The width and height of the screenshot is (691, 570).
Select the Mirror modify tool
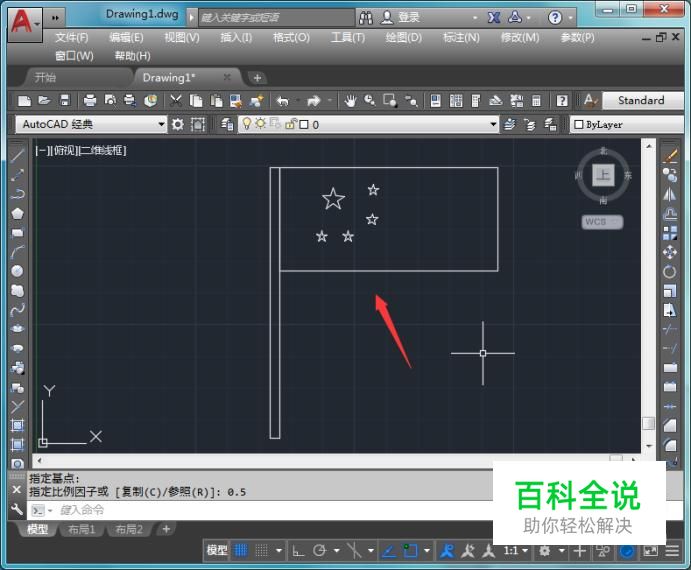click(670, 194)
